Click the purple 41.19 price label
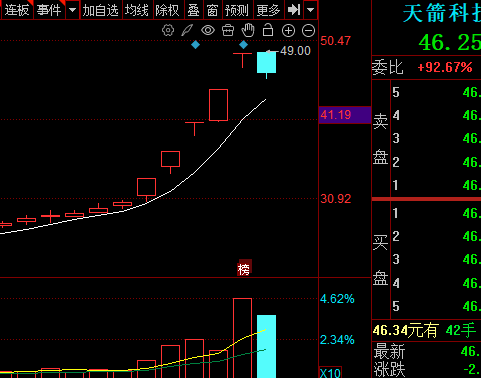Image resolution: width=481 pixels, height=378 pixels. pyautogui.click(x=345, y=115)
